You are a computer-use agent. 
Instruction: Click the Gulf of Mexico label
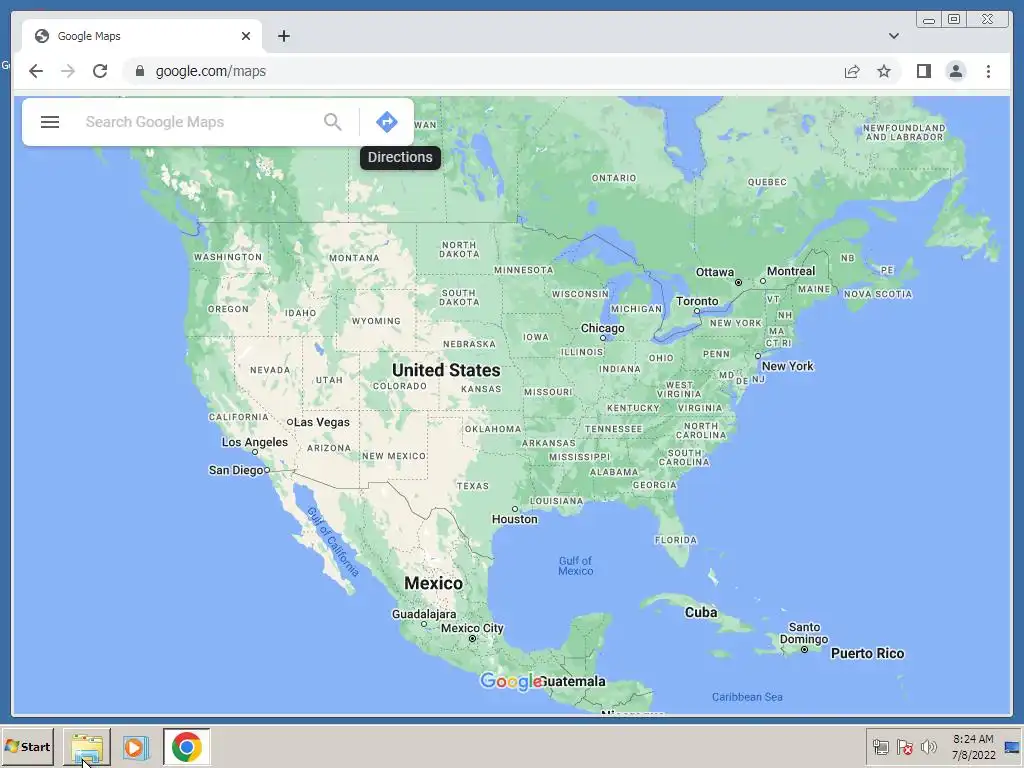click(x=575, y=566)
